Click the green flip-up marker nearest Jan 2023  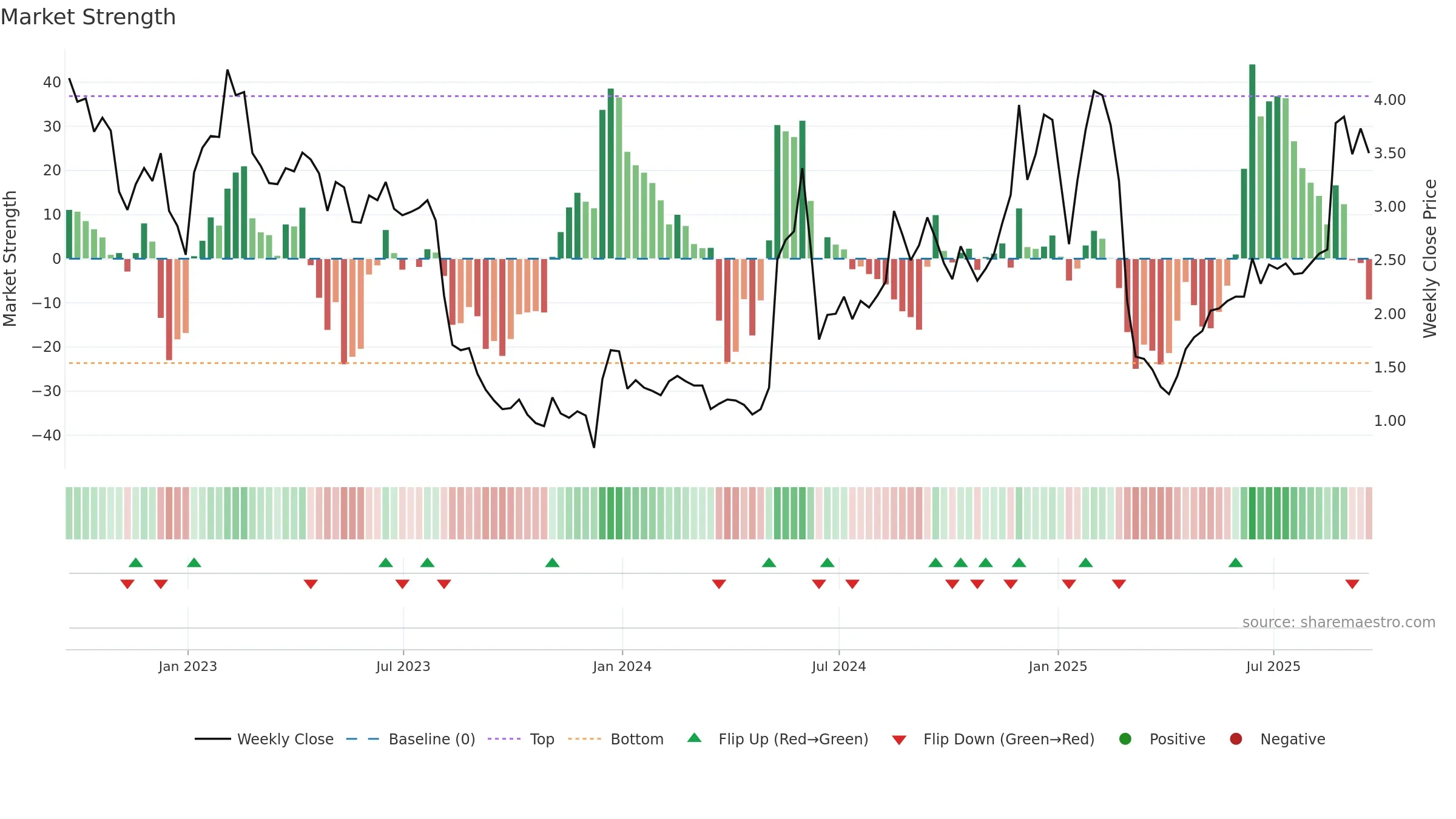[x=194, y=562]
